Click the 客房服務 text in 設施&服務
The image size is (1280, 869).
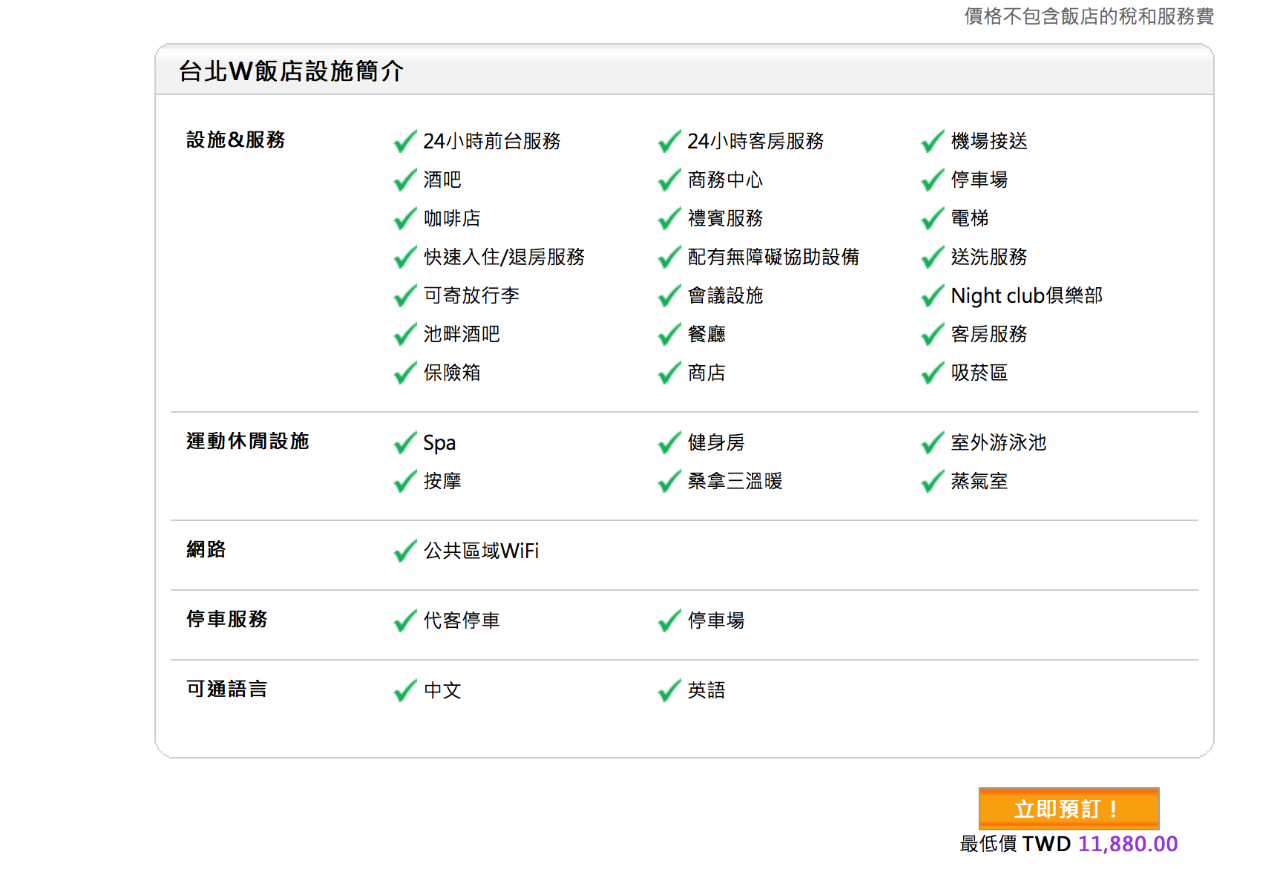point(989,334)
